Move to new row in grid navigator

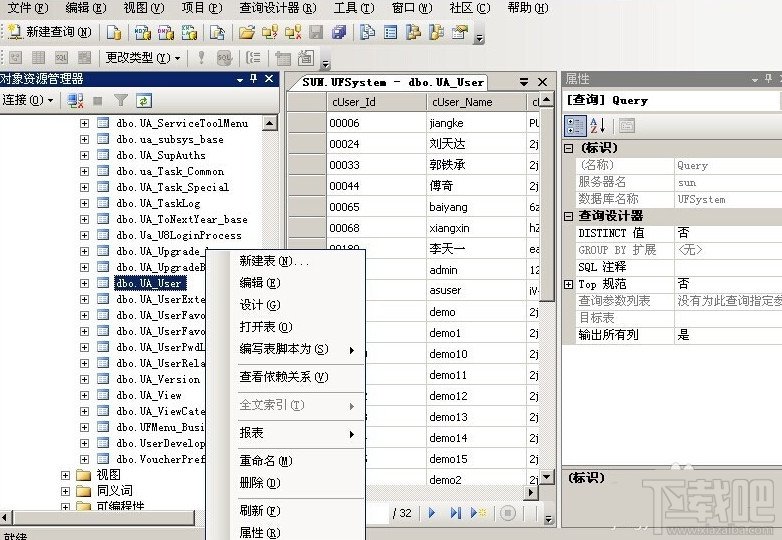478,513
